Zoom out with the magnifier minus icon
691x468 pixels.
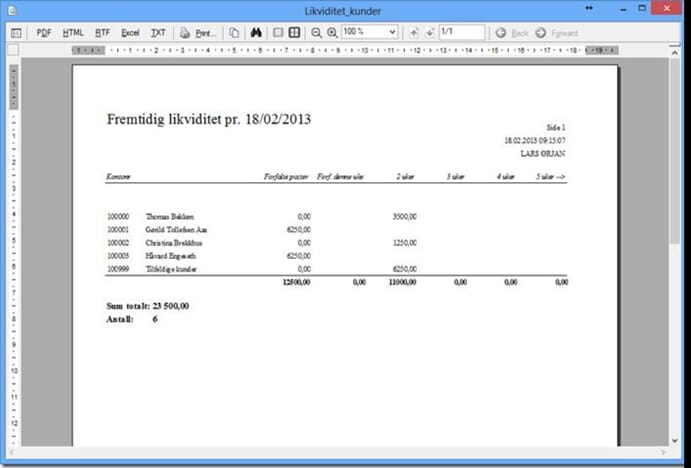point(316,32)
